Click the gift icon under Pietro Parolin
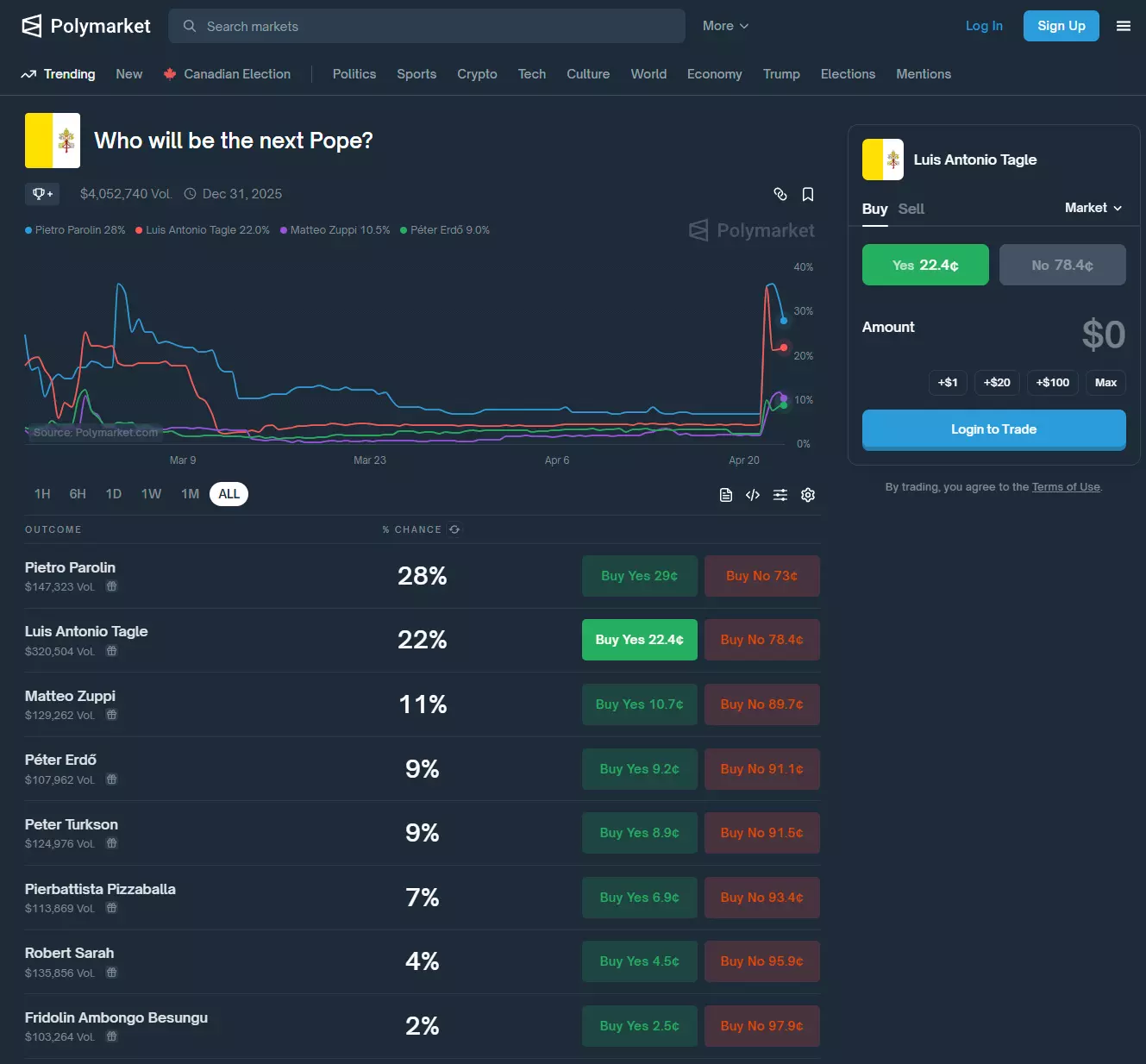1146x1064 pixels. 111,586
